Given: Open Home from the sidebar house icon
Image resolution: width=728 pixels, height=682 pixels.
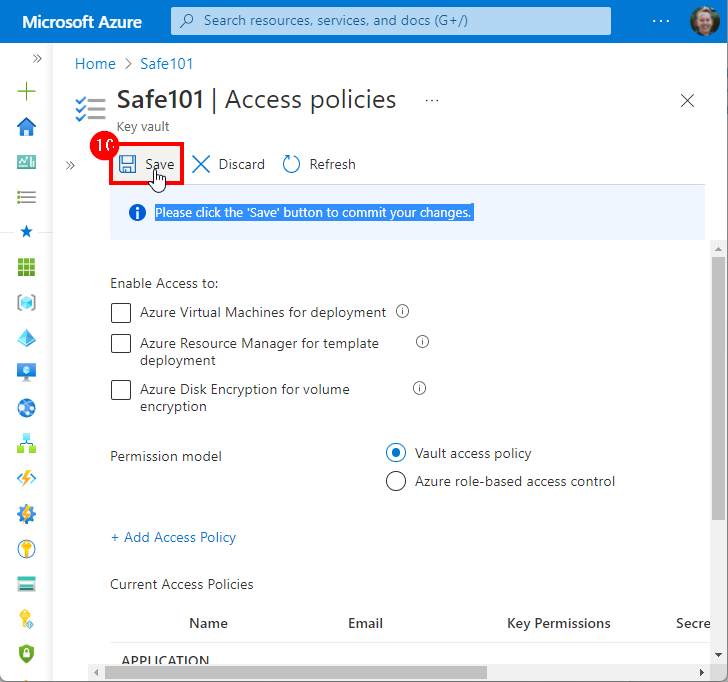Looking at the screenshot, I should pos(27,126).
